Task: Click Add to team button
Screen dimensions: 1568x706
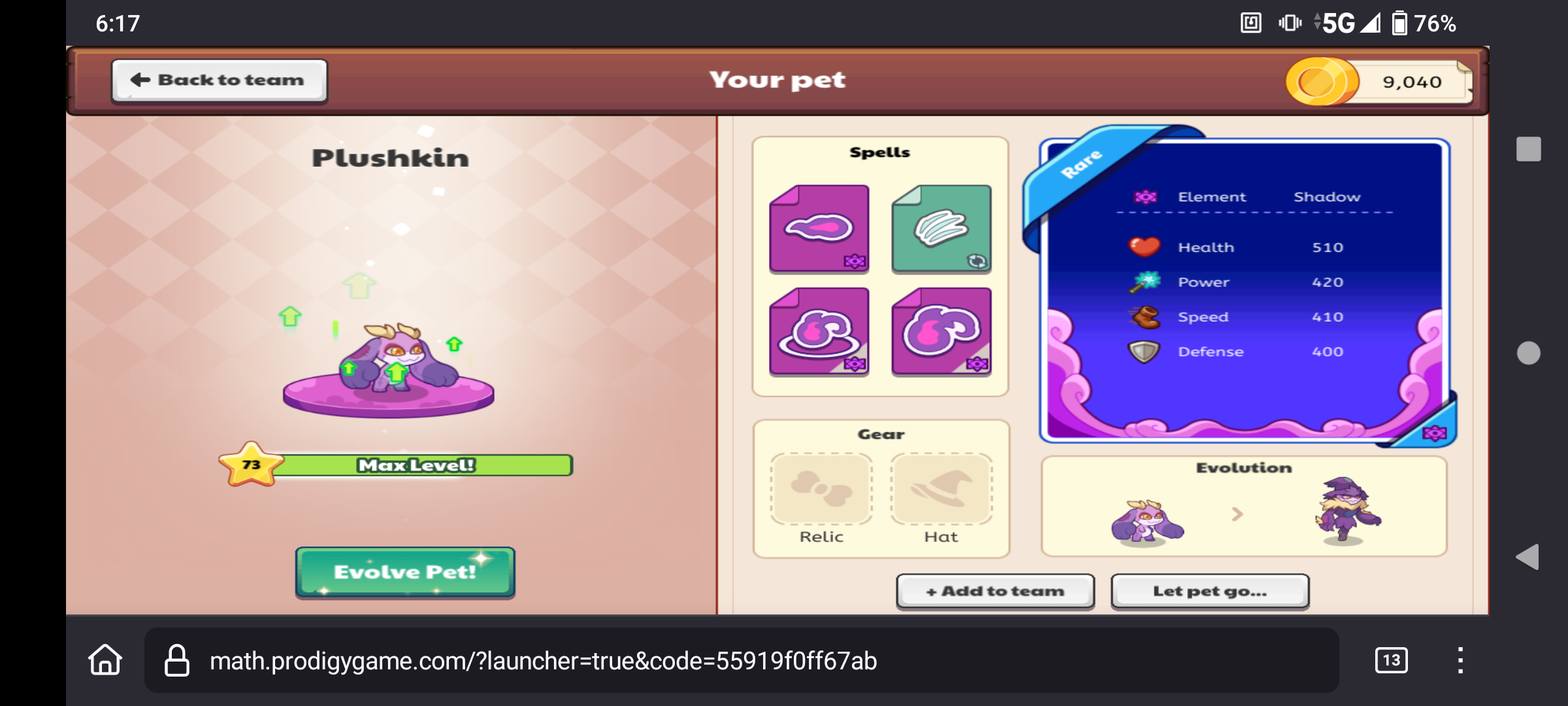Action: pos(995,591)
